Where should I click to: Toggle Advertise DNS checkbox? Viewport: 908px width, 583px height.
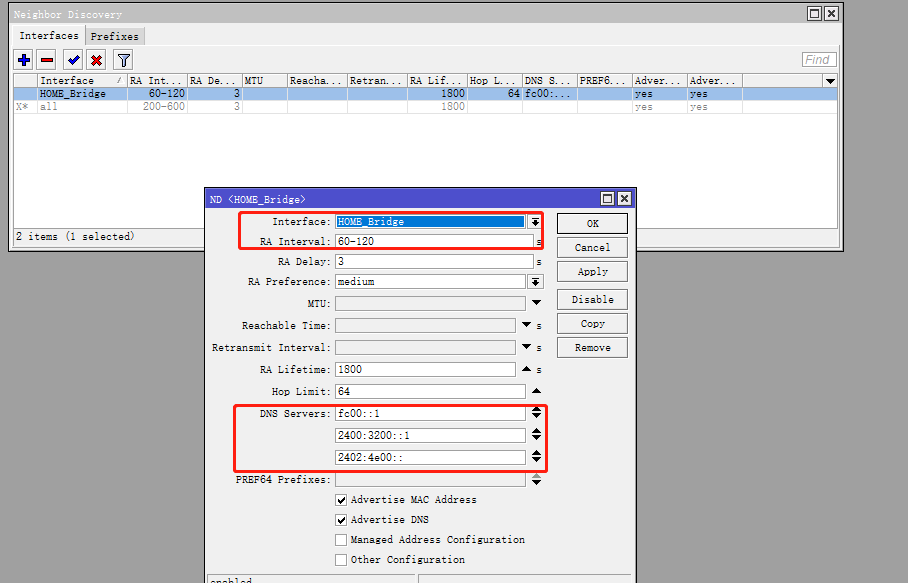click(341, 520)
